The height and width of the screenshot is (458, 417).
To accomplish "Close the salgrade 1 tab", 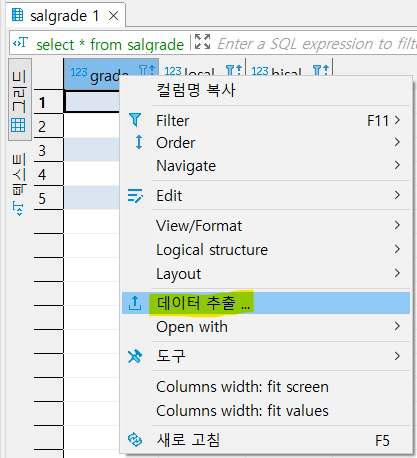I will point(114,16).
